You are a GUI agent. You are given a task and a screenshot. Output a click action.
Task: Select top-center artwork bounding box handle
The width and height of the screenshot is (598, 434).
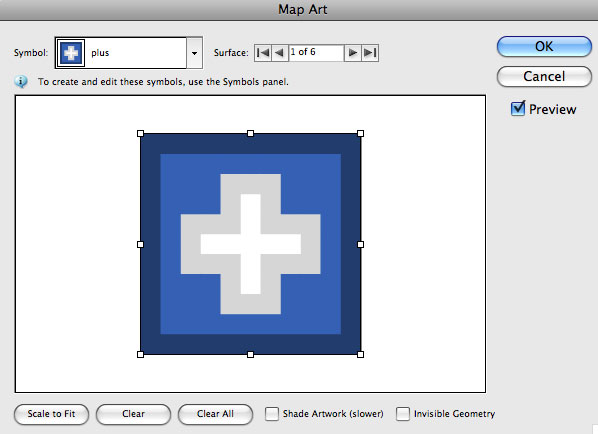(x=250, y=133)
